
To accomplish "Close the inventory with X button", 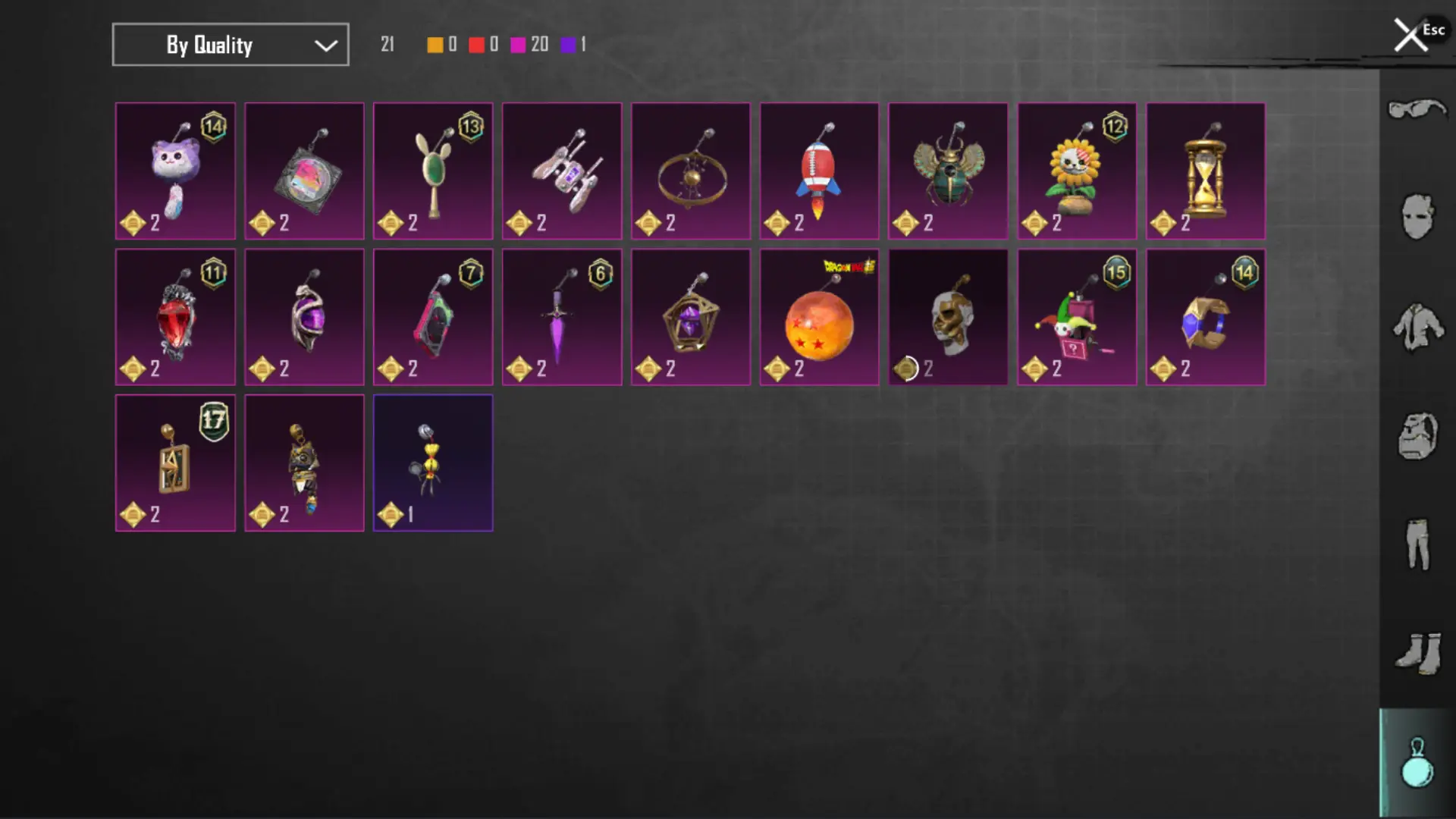I will click(x=1410, y=35).
